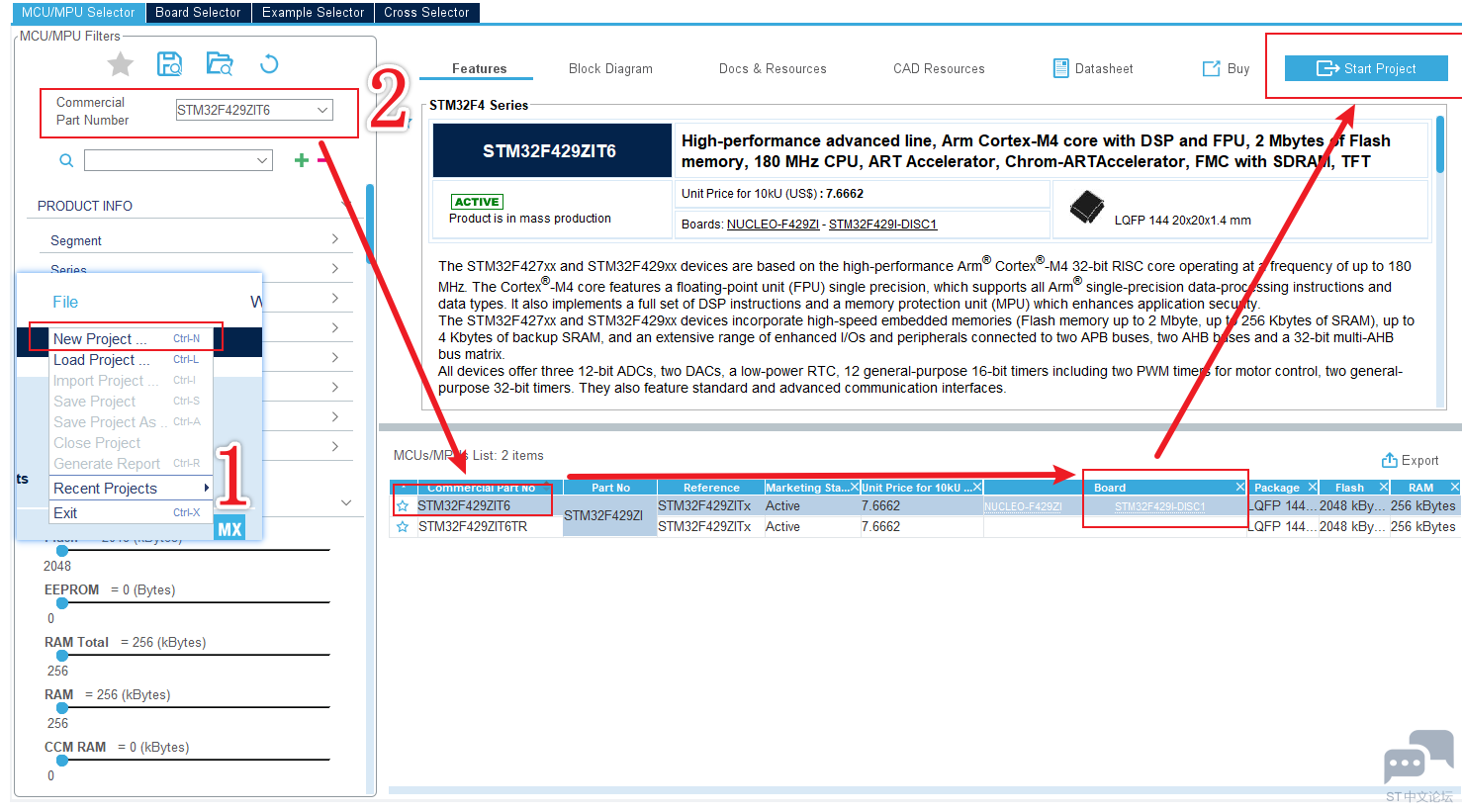The width and height of the screenshot is (1462, 812).
Task: Open the Datasheet document icon
Action: point(1061,68)
